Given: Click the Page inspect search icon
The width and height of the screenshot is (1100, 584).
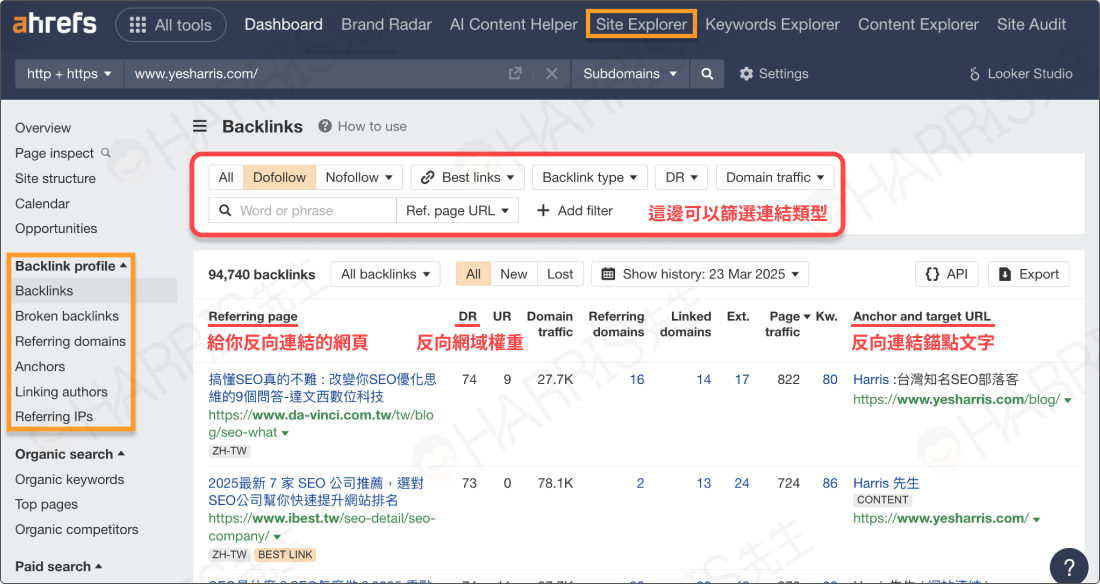Looking at the screenshot, I should coord(106,152).
